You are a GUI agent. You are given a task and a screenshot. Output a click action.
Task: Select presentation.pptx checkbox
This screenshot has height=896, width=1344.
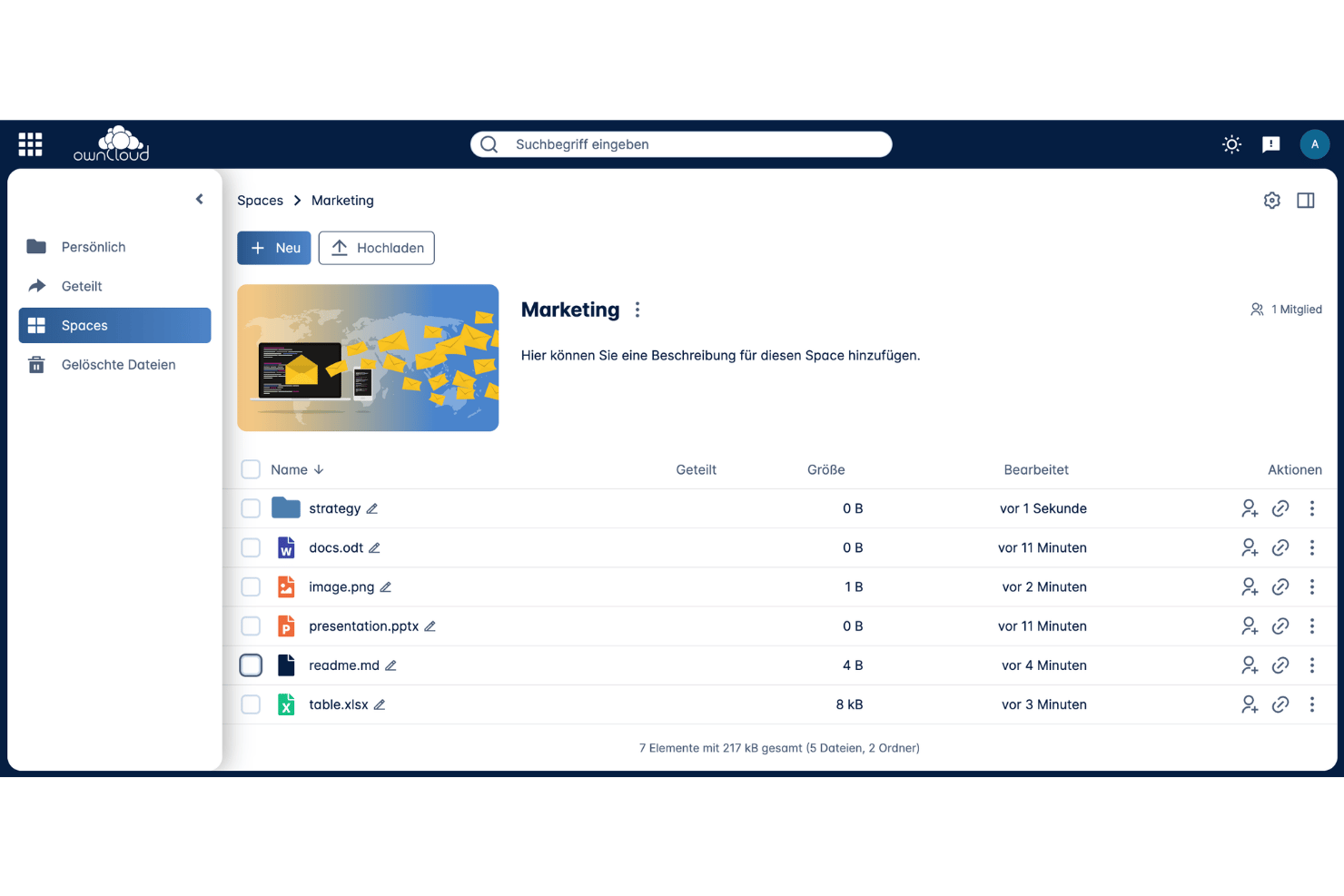click(x=251, y=625)
